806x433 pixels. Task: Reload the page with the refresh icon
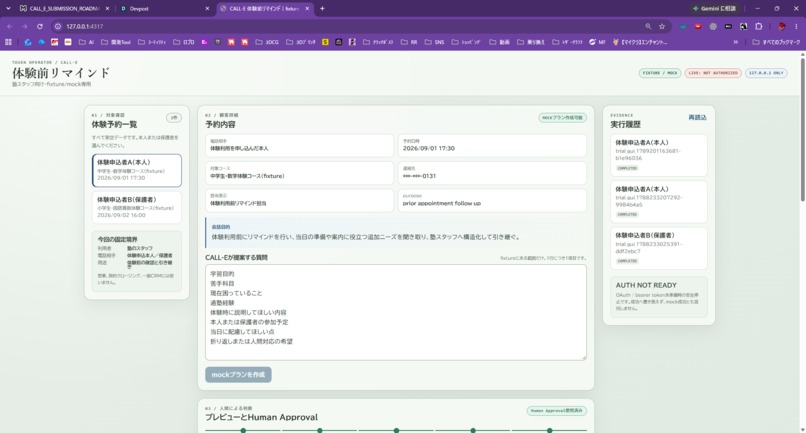[x=40, y=26]
